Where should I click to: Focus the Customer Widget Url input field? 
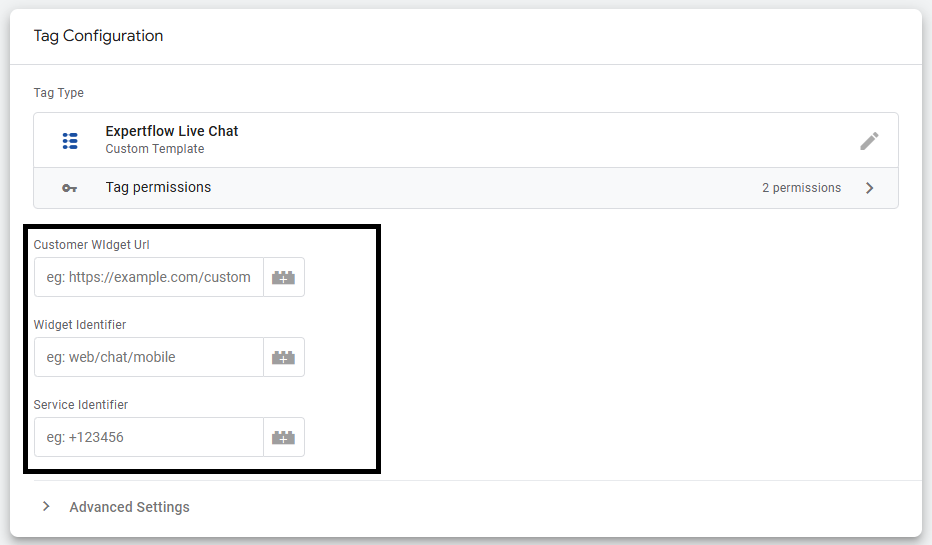[149, 278]
